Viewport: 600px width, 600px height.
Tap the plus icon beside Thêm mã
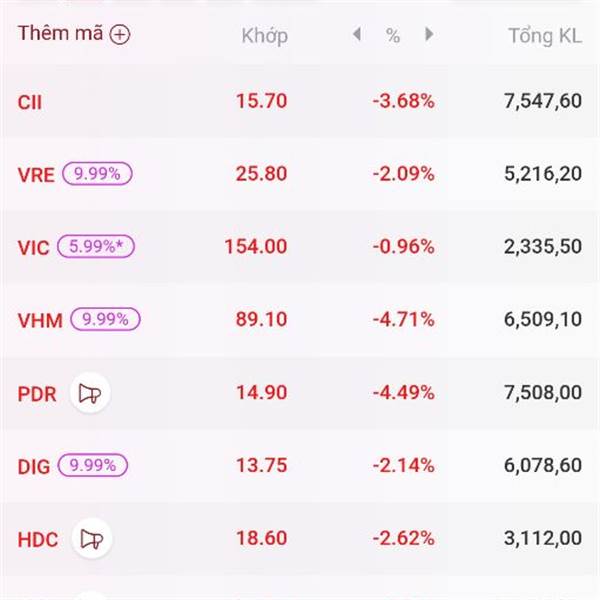point(120,34)
